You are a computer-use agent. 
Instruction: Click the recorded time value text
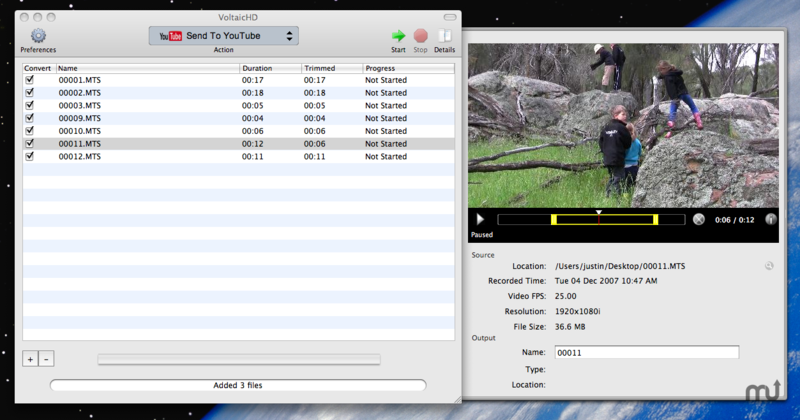pos(606,281)
